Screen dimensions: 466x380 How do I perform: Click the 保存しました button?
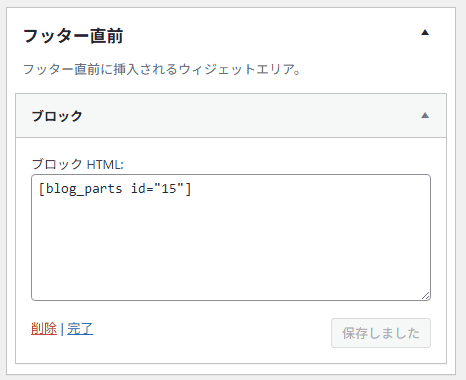(x=381, y=333)
